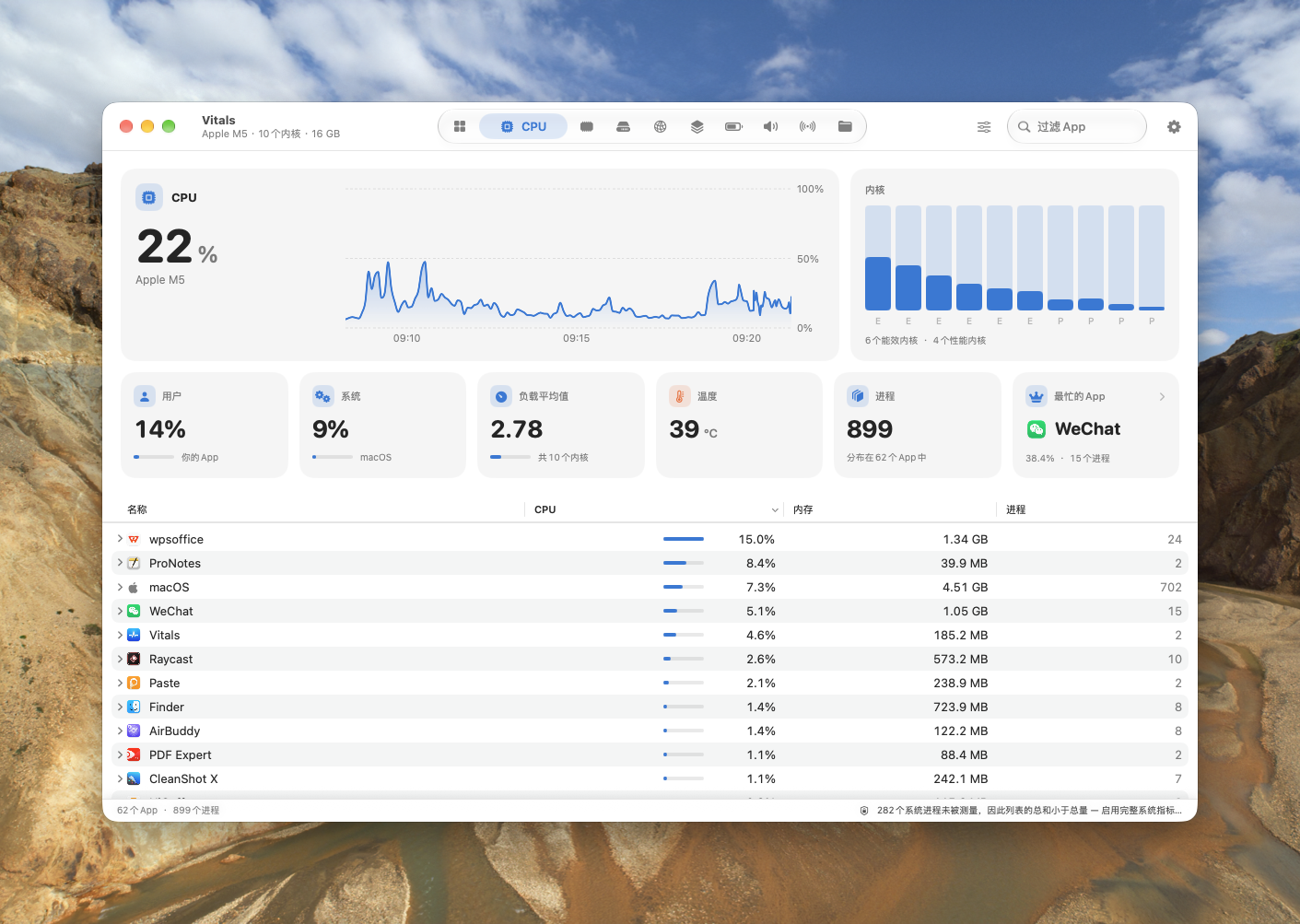Open the battery tab

tap(734, 126)
